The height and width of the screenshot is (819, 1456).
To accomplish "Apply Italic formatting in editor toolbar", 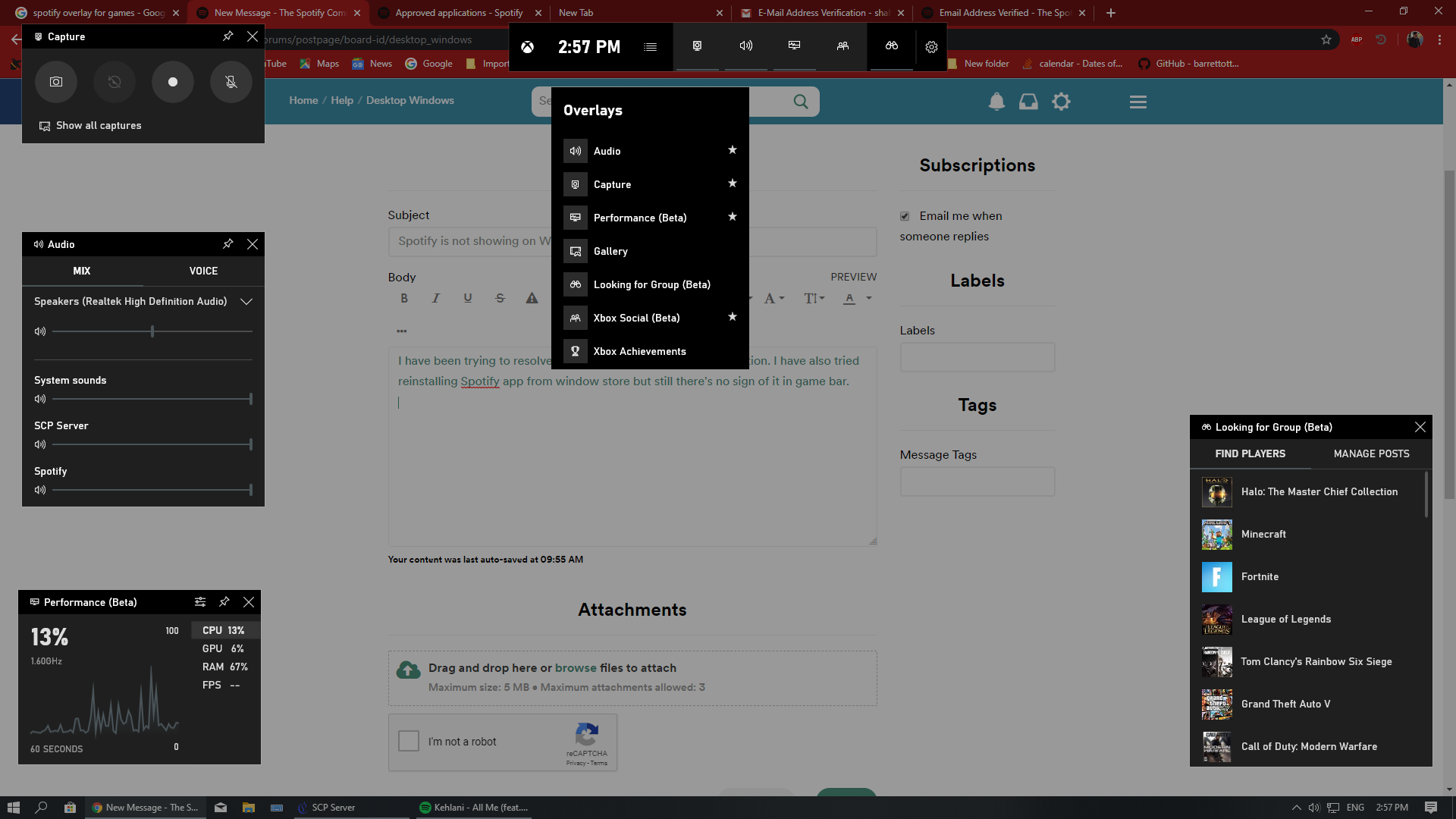I will [436, 298].
